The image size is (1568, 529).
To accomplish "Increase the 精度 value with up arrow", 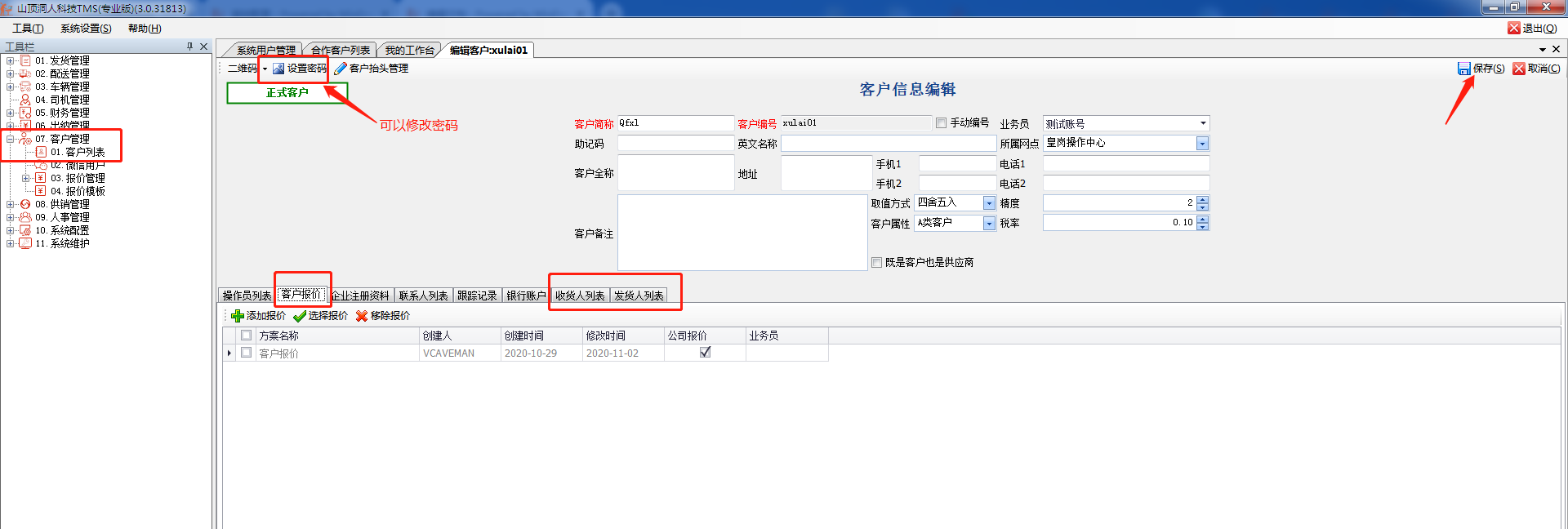I will (1202, 199).
